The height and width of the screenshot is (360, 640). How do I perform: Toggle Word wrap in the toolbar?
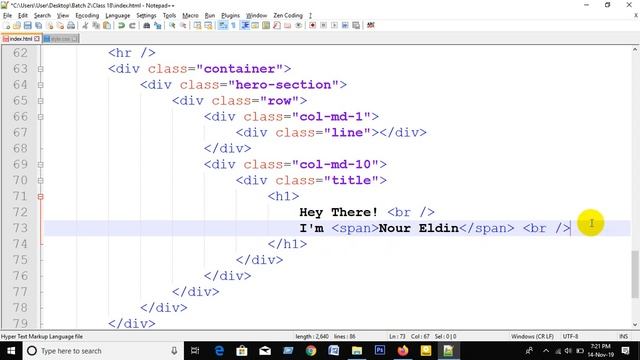[x=222, y=25]
